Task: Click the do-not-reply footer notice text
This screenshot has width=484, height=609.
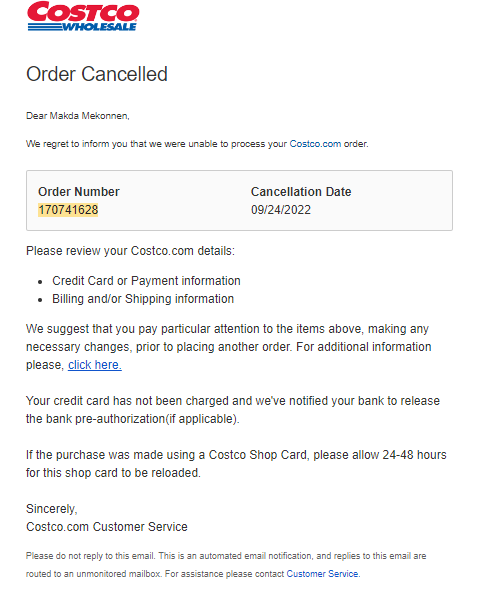Action: click(x=226, y=565)
